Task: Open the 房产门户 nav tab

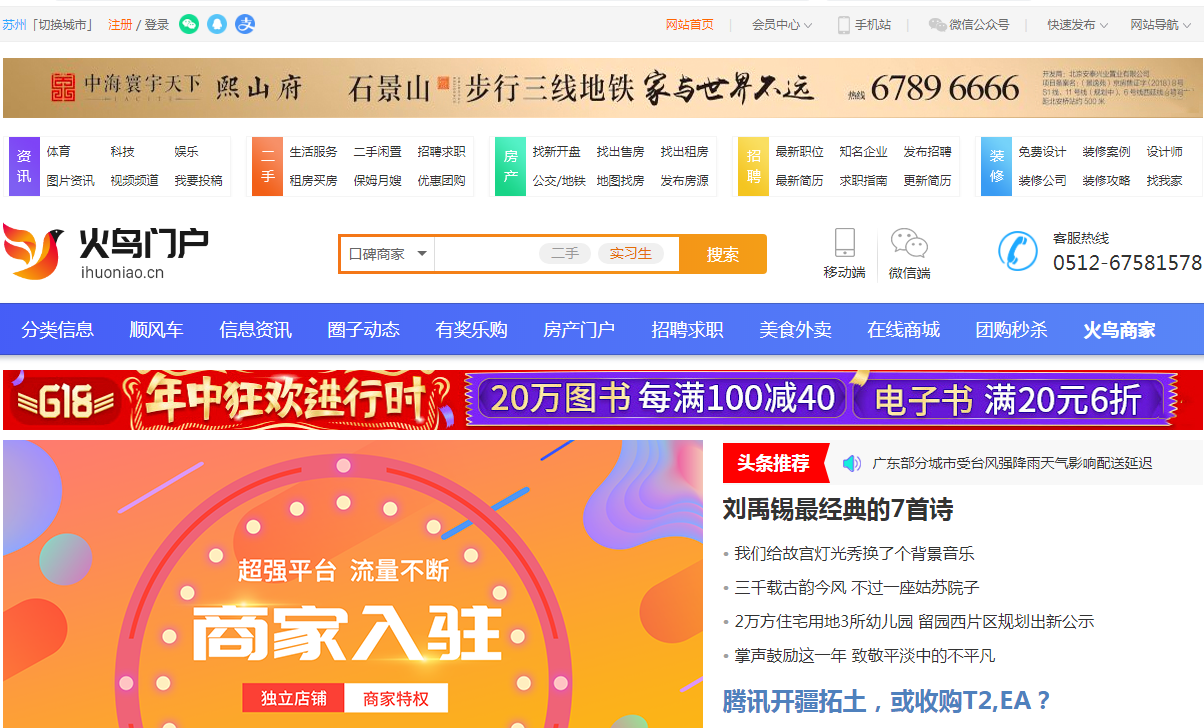Action: click(x=579, y=330)
